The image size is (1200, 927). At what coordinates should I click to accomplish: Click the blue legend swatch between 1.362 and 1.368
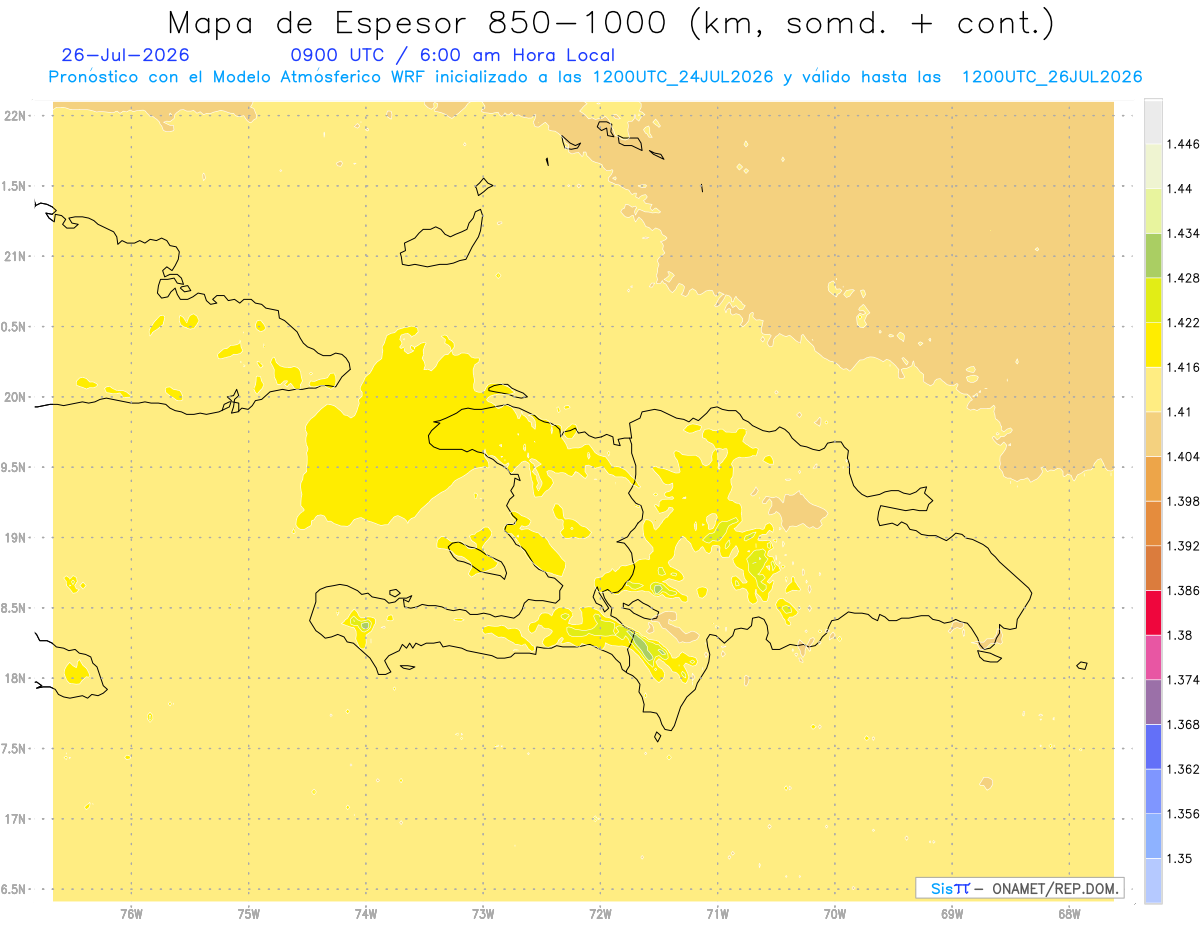click(x=1152, y=746)
